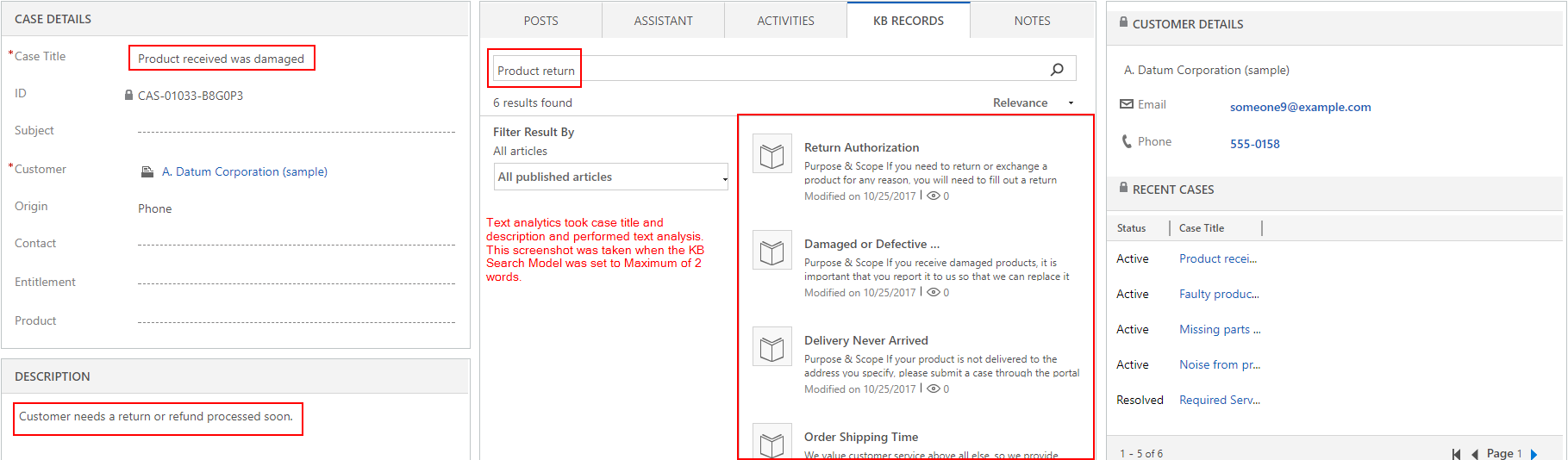Click the Order Shipping Time article icon
1568x460 pixels.
pos(772,443)
